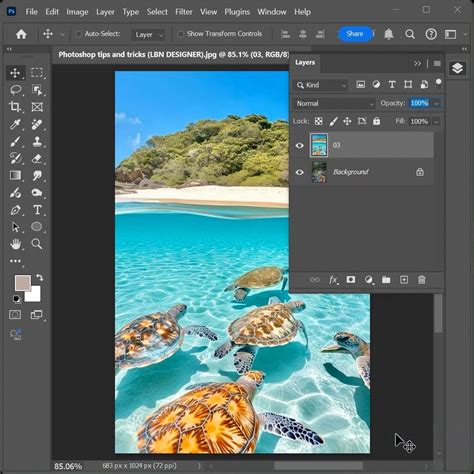This screenshot has width=474, height=474.
Task: Select the Eraser tool
Action: [37, 158]
